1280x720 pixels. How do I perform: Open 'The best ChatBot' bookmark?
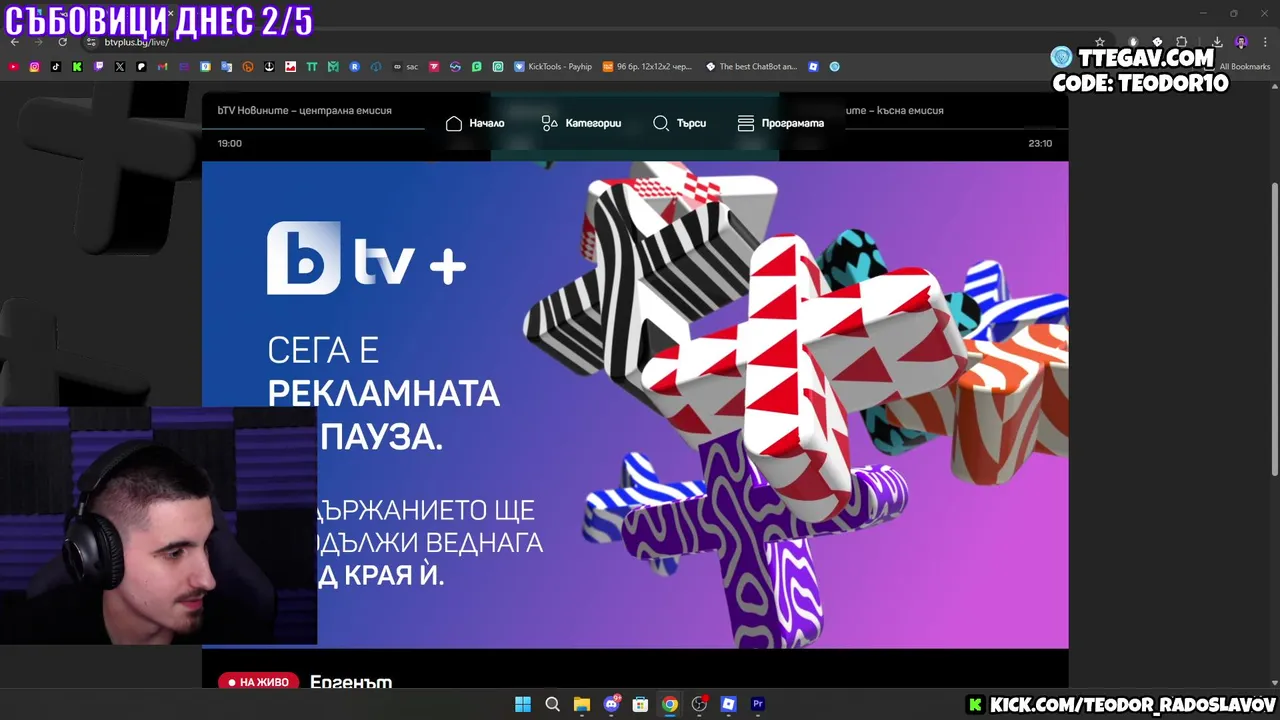[x=751, y=67]
